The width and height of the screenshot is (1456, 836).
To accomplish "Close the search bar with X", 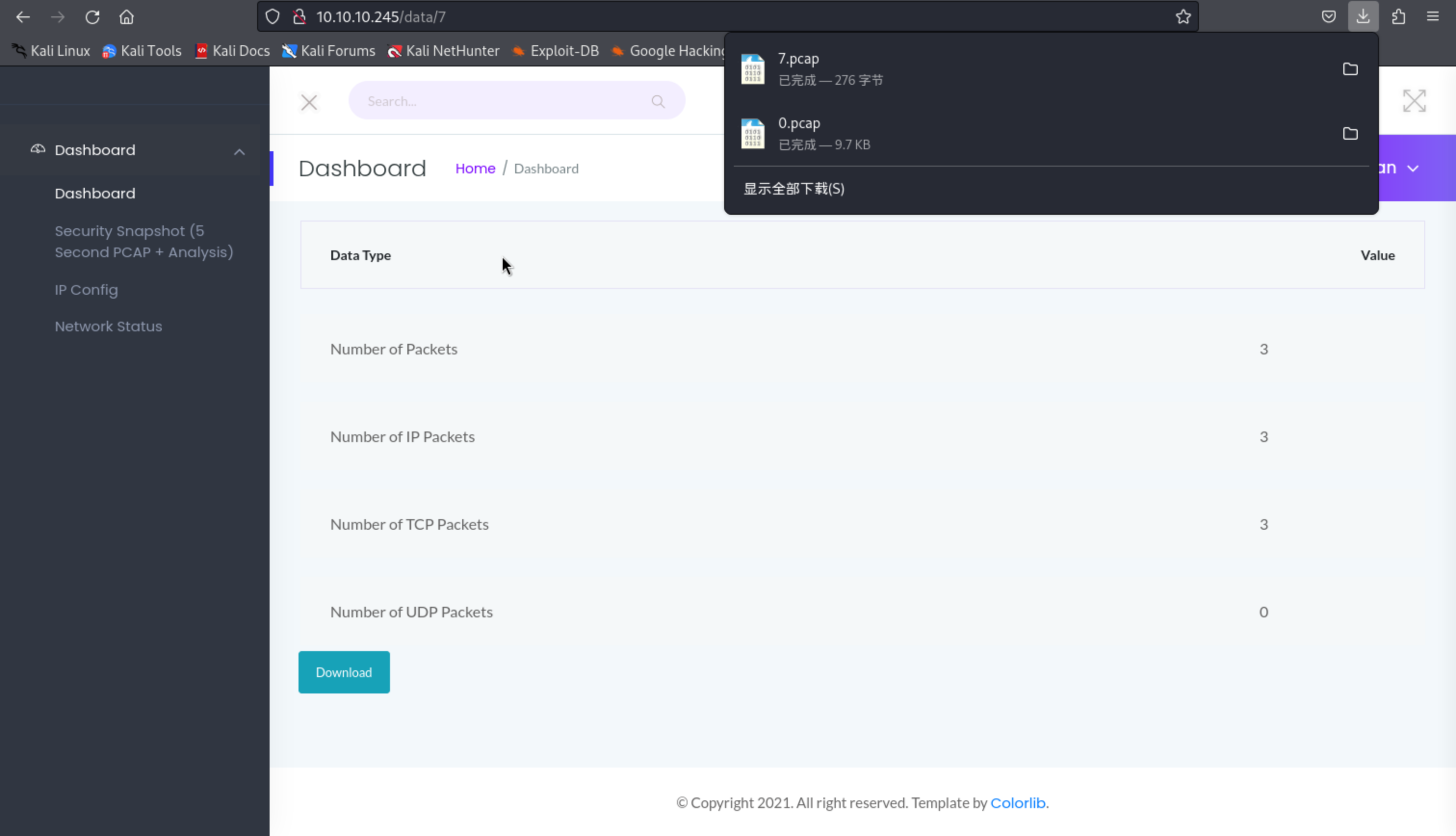I will pos(309,103).
